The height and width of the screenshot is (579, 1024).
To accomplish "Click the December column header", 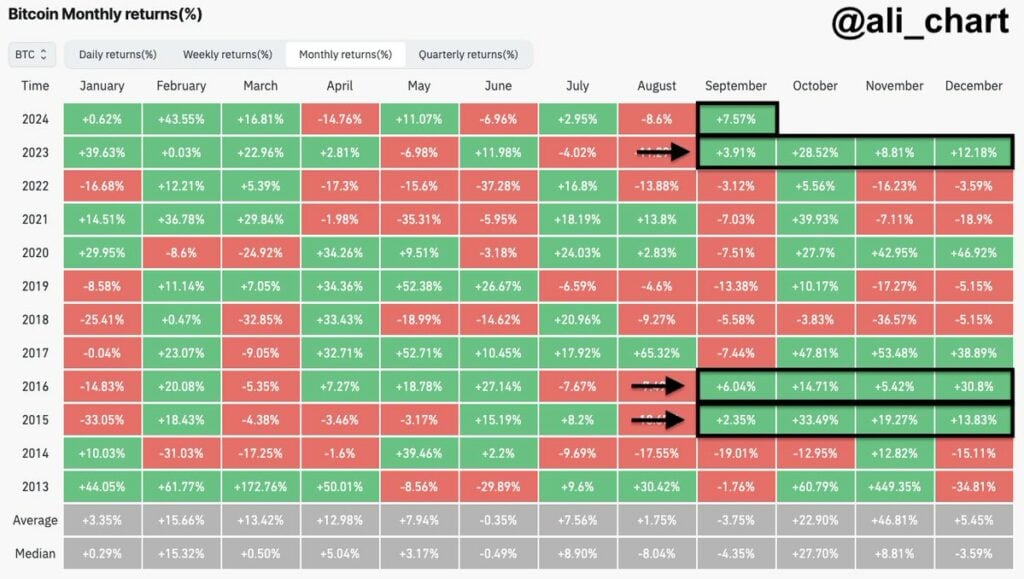I will tap(972, 86).
